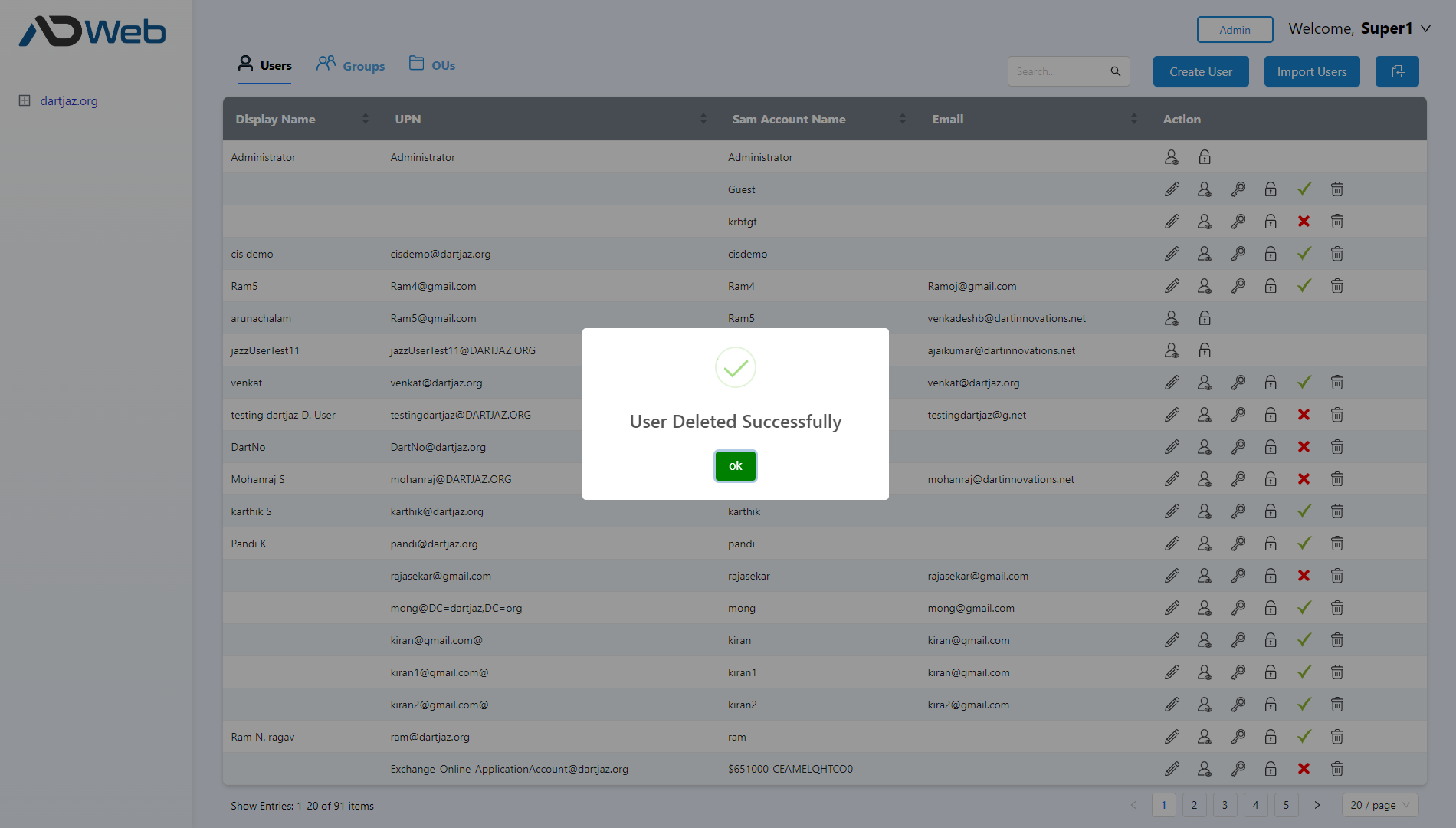The height and width of the screenshot is (828, 1456).
Task: Enable the krbtgt account via red X
Action: 1304,221
